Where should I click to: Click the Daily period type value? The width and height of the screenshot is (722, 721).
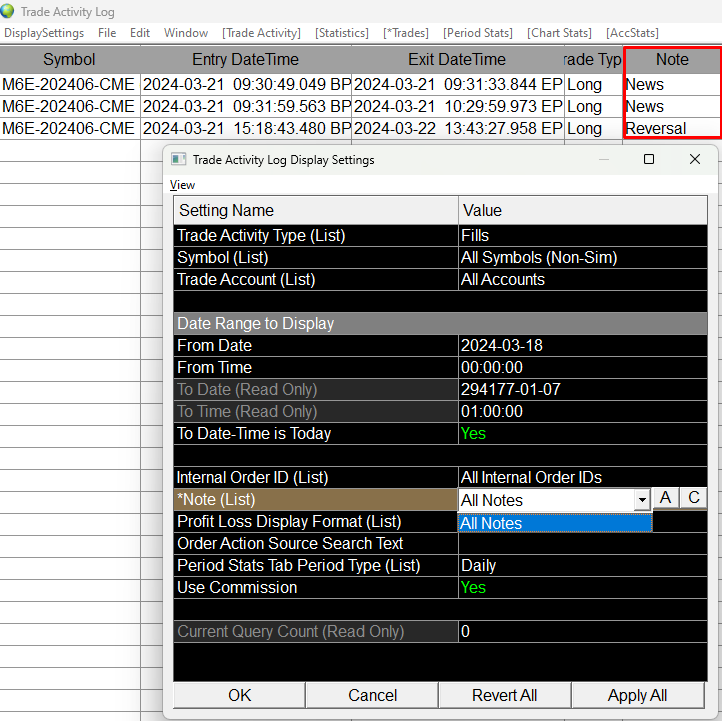pyautogui.click(x=582, y=565)
